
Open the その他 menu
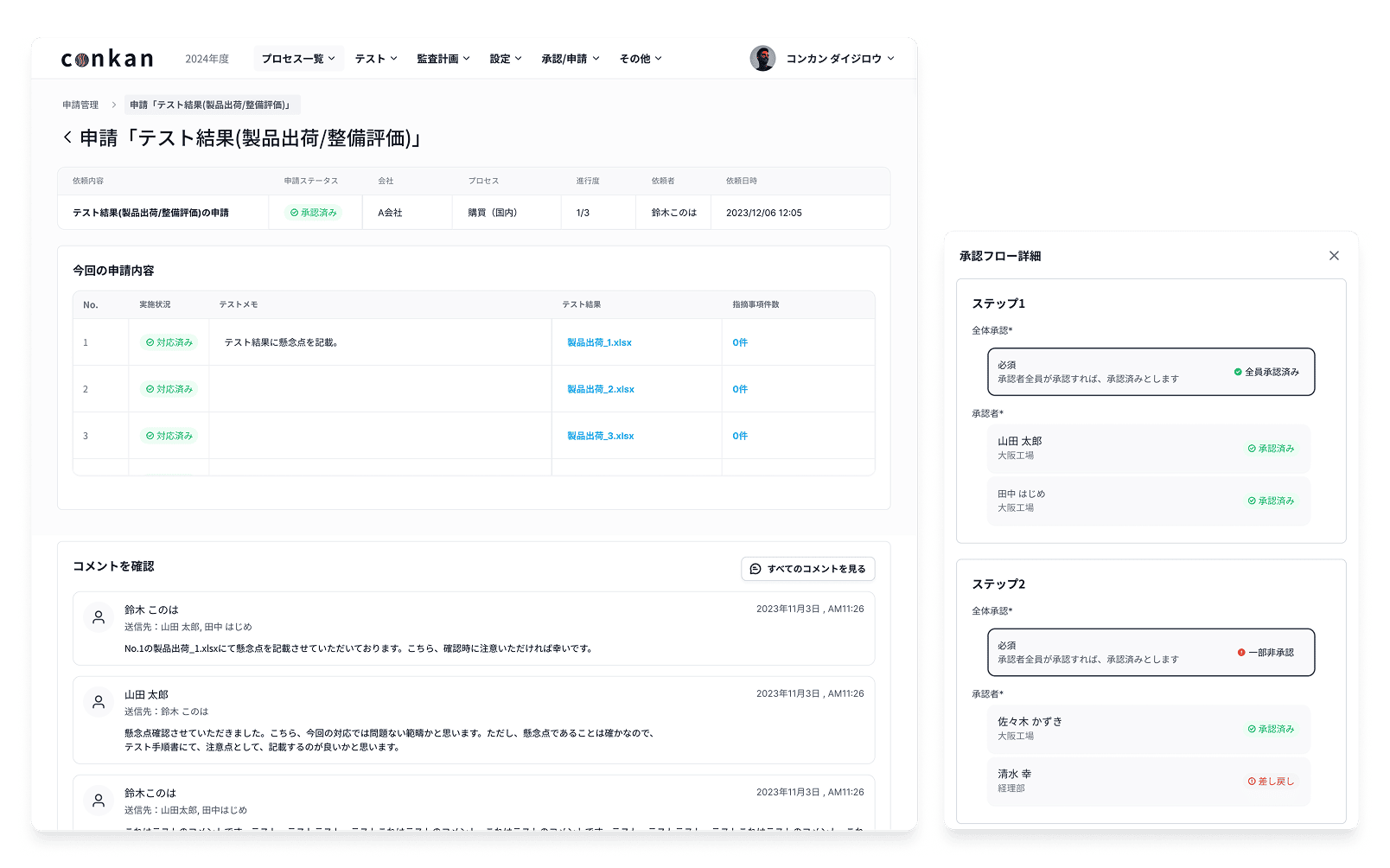(x=641, y=59)
